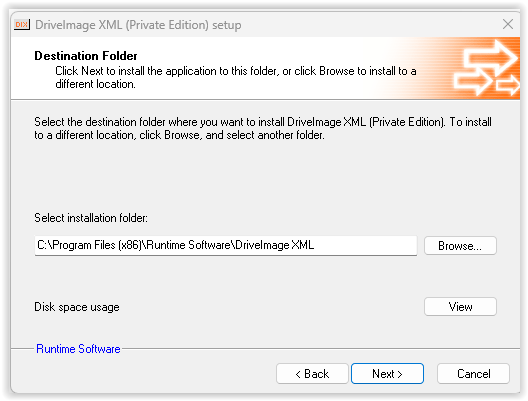This screenshot has width=528, height=401.
Task: Open the Browse... folder picker
Action: [x=460, y=246]
